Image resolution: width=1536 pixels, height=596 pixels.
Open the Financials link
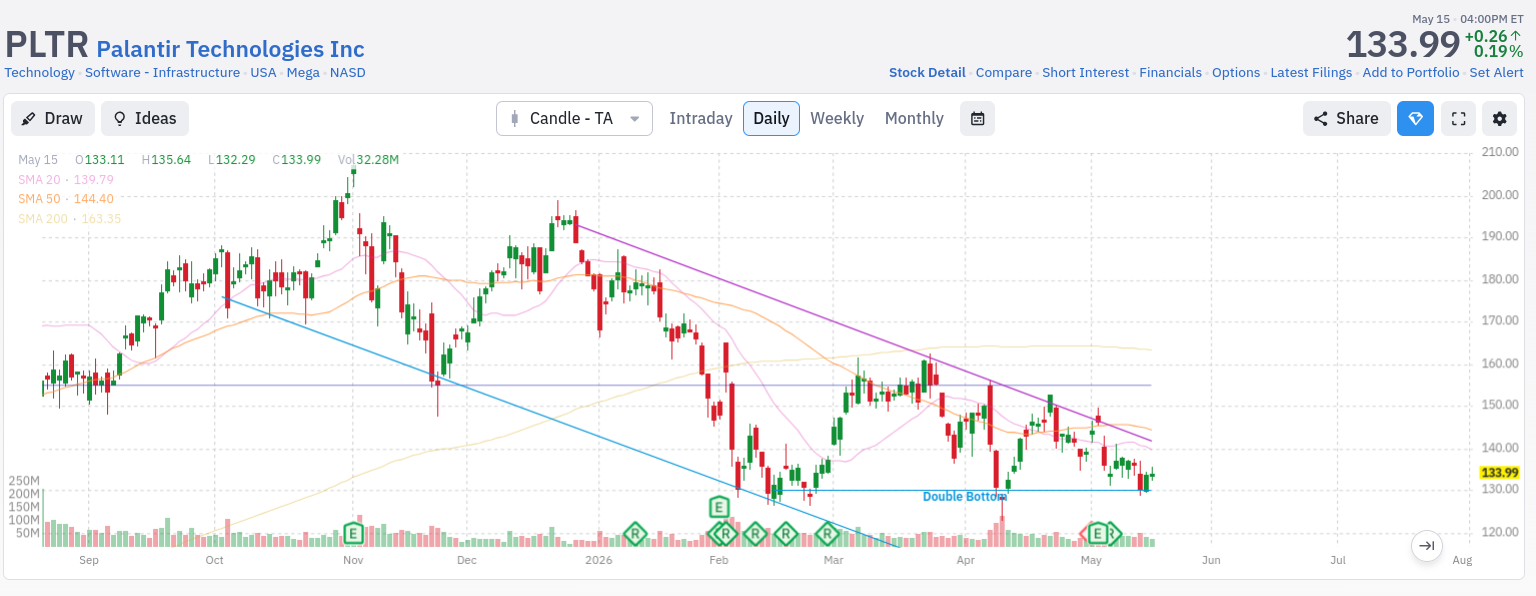tap(1170, 73)
